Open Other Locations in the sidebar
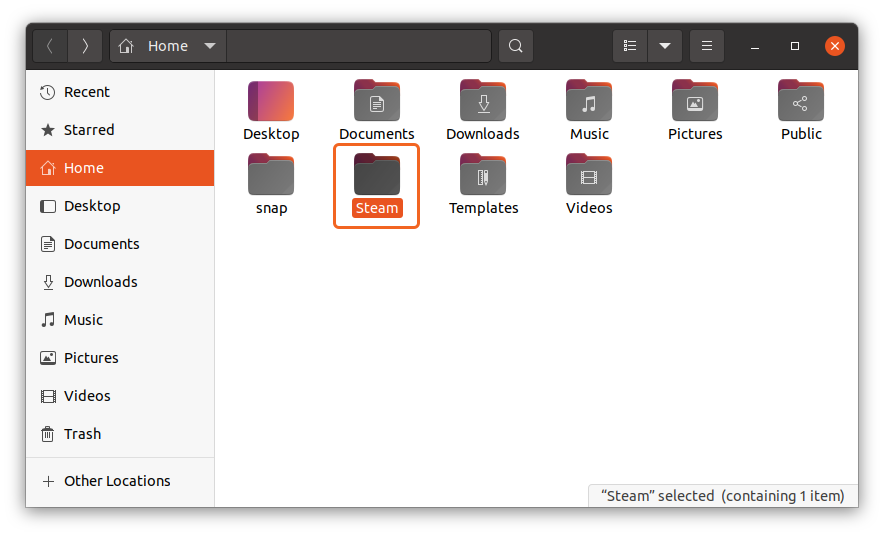 click(120, 481)
